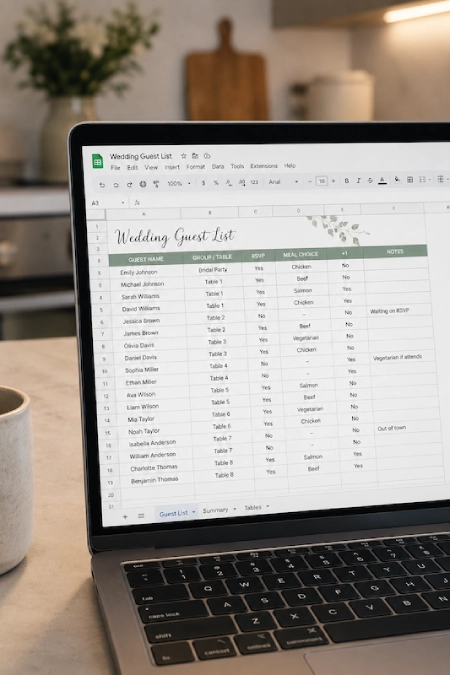Switch to the Summary sheet tab
This screenshot has width=450, height=675.
pyautogui.click(x=215, y=510)
